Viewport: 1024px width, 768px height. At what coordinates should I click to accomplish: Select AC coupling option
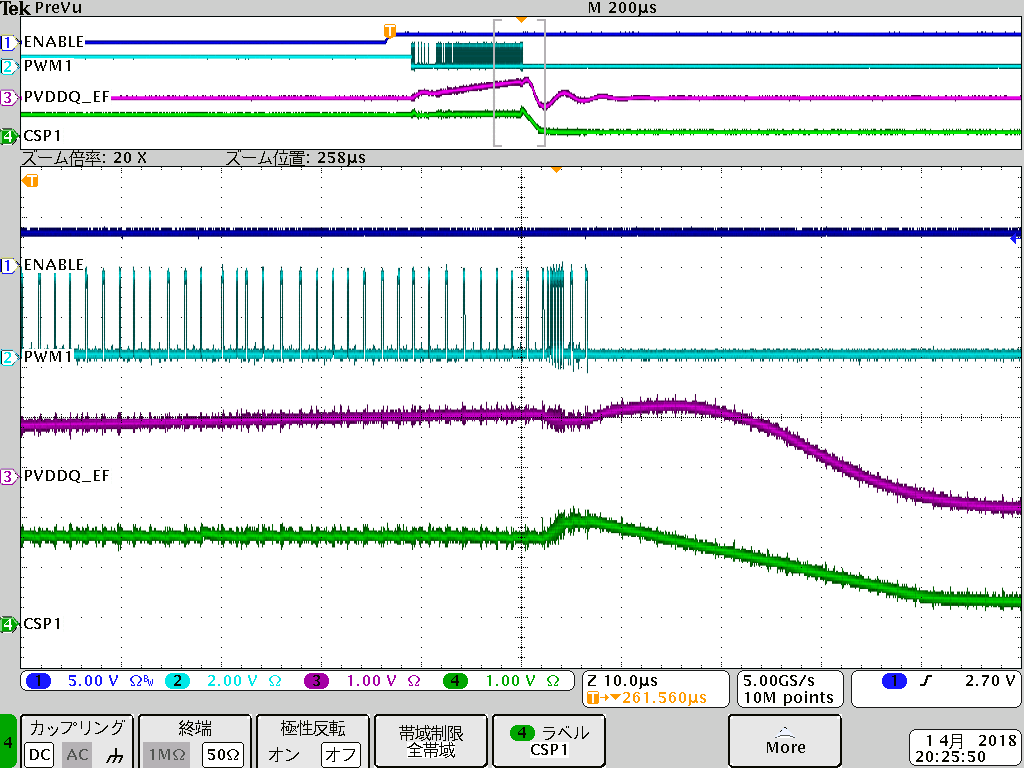[77, 755]
